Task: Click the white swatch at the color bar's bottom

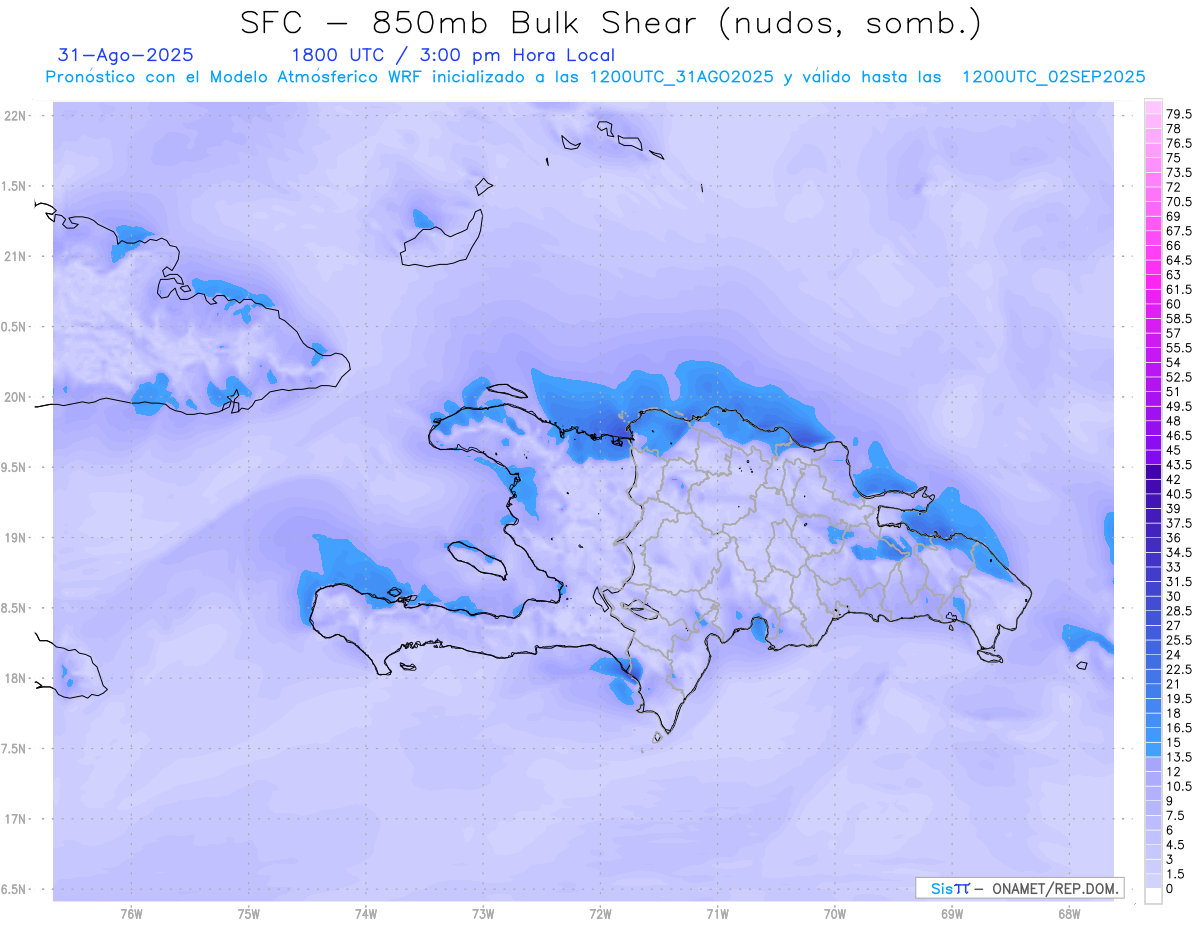Action: tap(1153, 896)
